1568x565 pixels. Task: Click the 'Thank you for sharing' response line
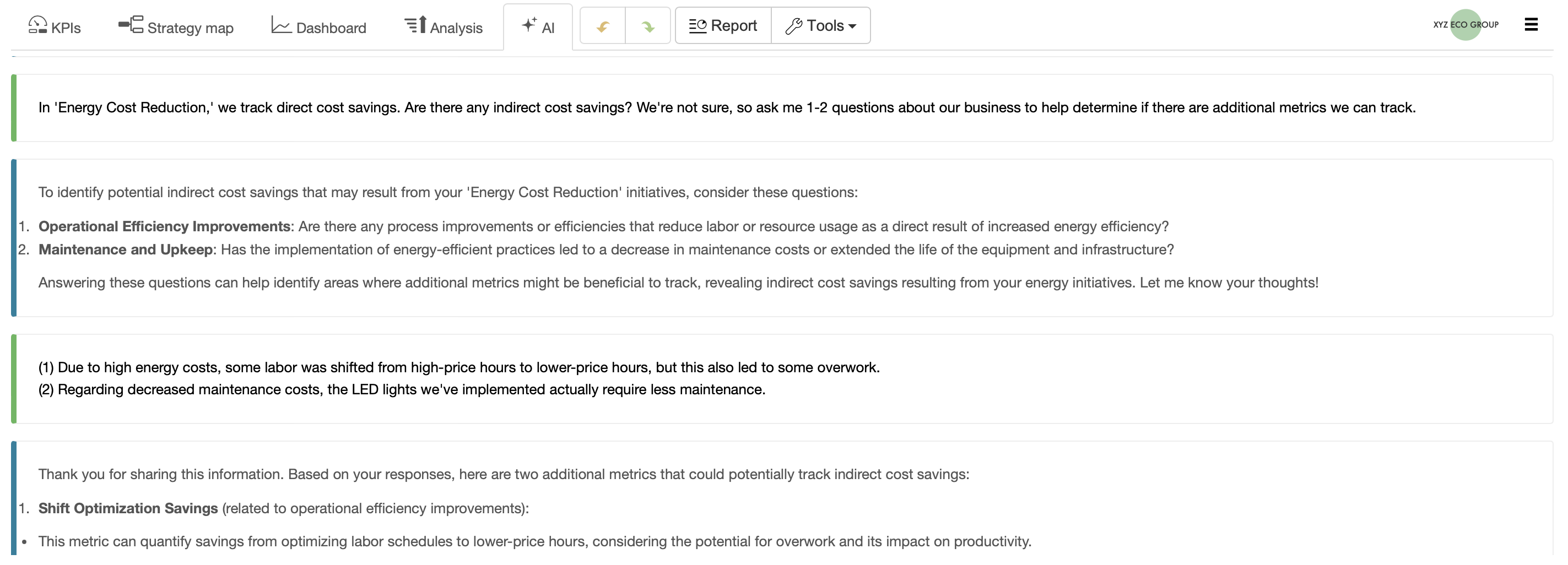coord(504,474)
